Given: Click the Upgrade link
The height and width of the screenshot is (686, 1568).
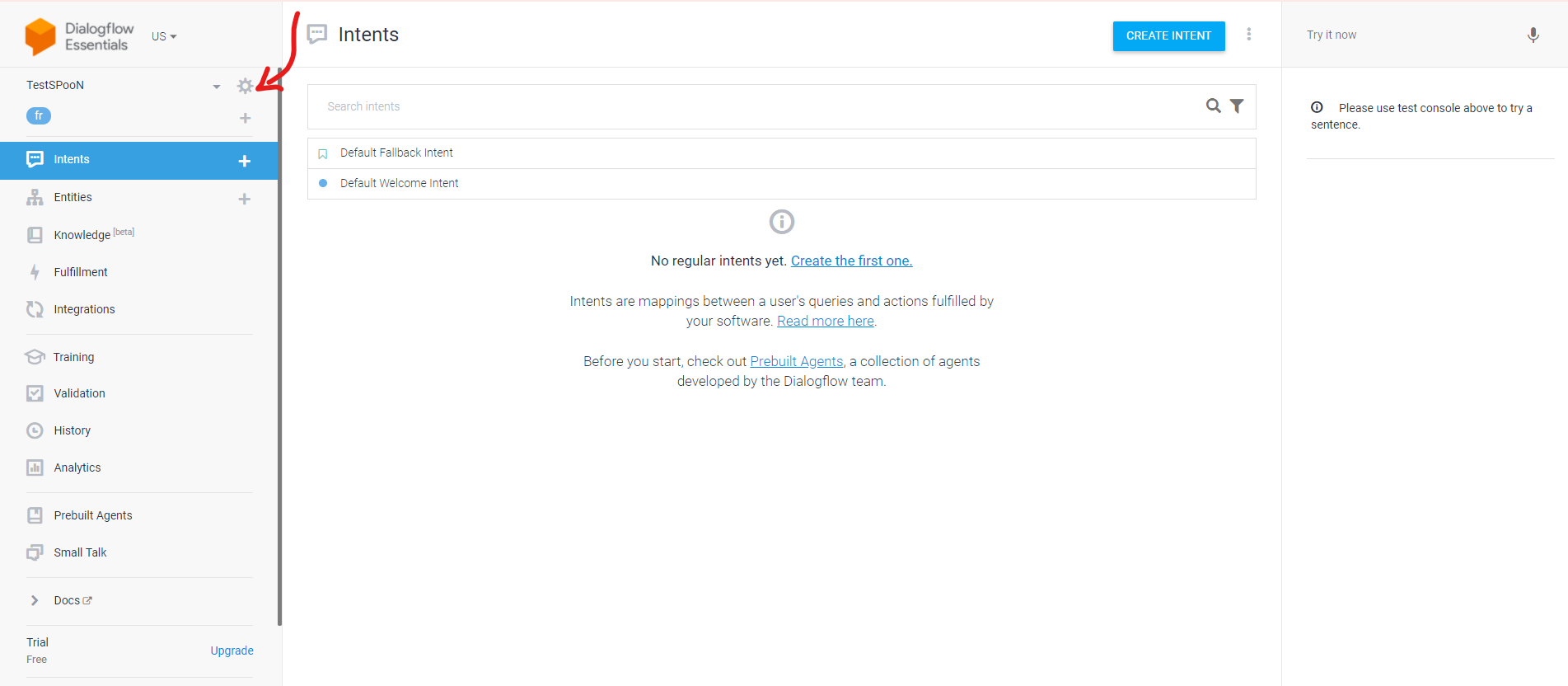Looking at the screenshot, I should pyautogui.click(x=232, y=651).
